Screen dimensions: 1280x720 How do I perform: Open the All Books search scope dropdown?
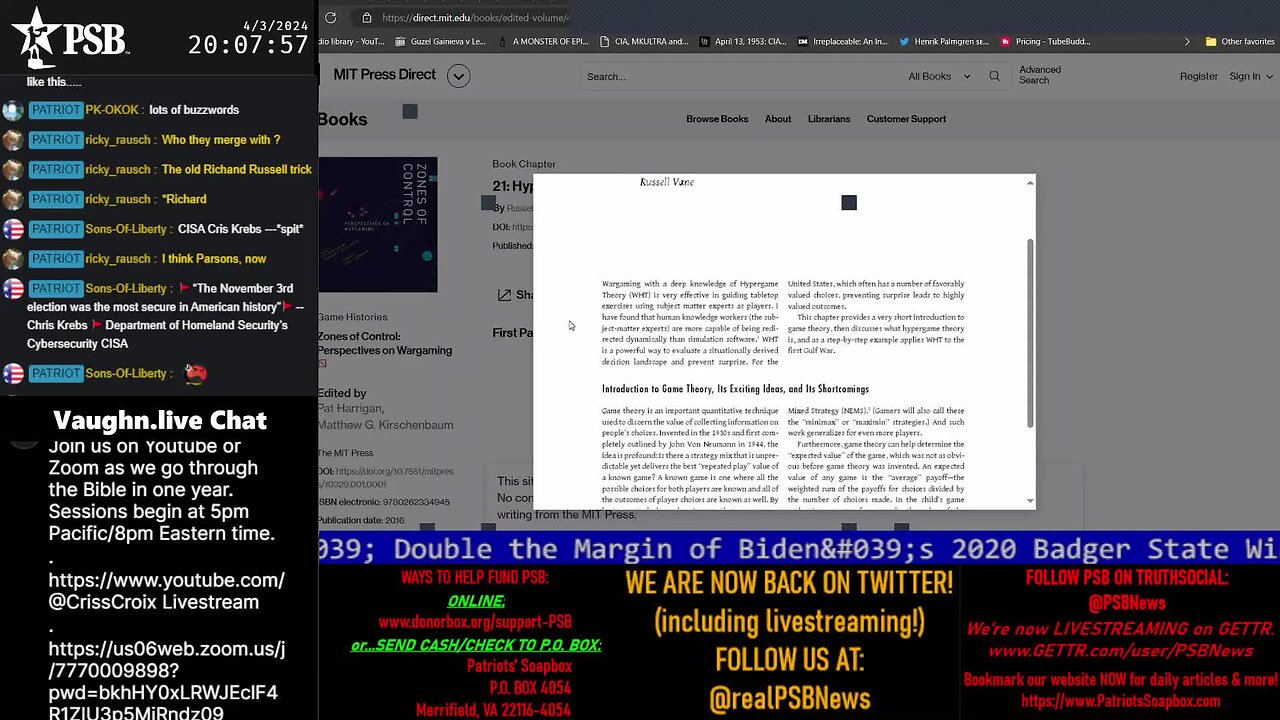pyautogui.click(x=939, y=76)
